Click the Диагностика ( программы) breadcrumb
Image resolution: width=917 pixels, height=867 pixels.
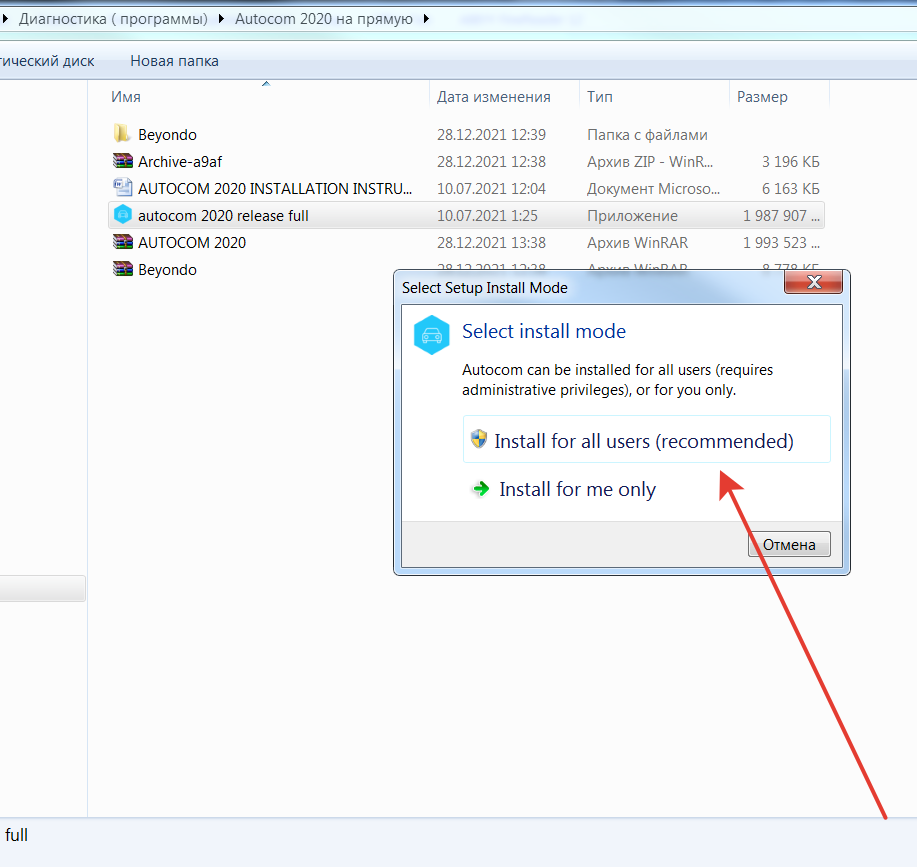(113, 19)
